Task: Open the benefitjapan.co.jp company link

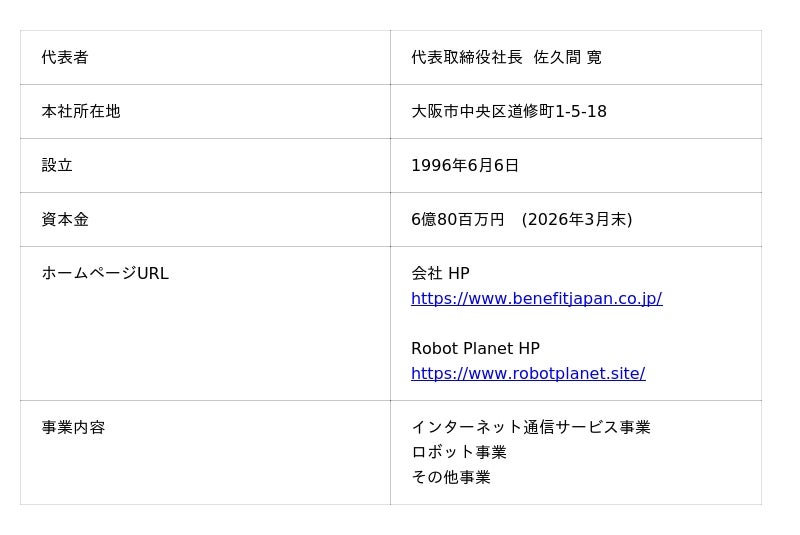Action: (537, 298)
